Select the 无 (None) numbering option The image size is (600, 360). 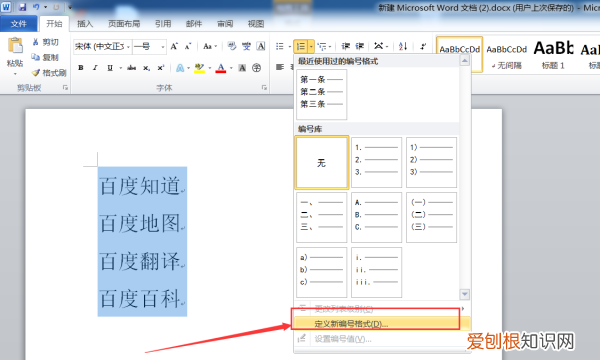(321, 163)
